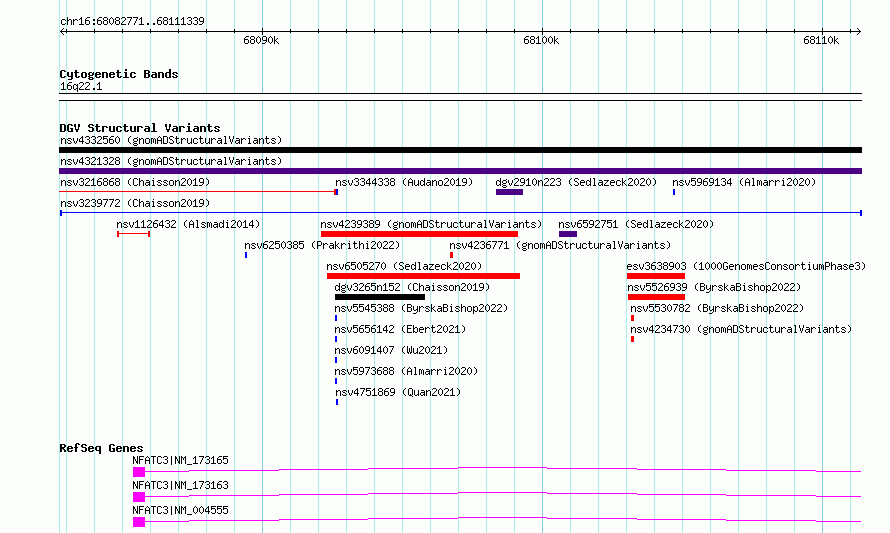The height and width of the screenshot is (533, 890).
Task: Click the nsv4332560 gnomAD variant label
Action: tap(171, 140)
